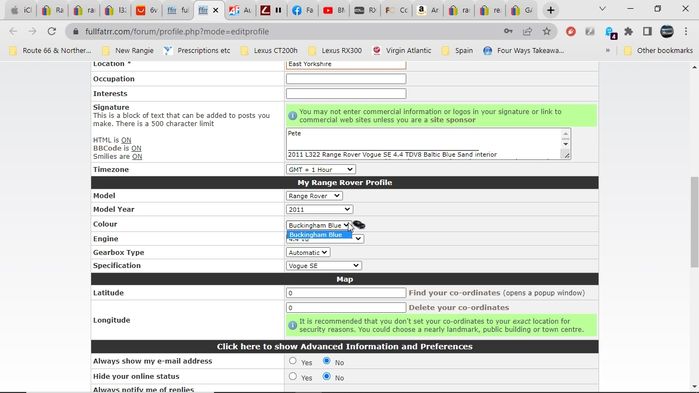Click the BBCode is ON link
The width and height of the screenshot is (699, 393).
point(136,148)
